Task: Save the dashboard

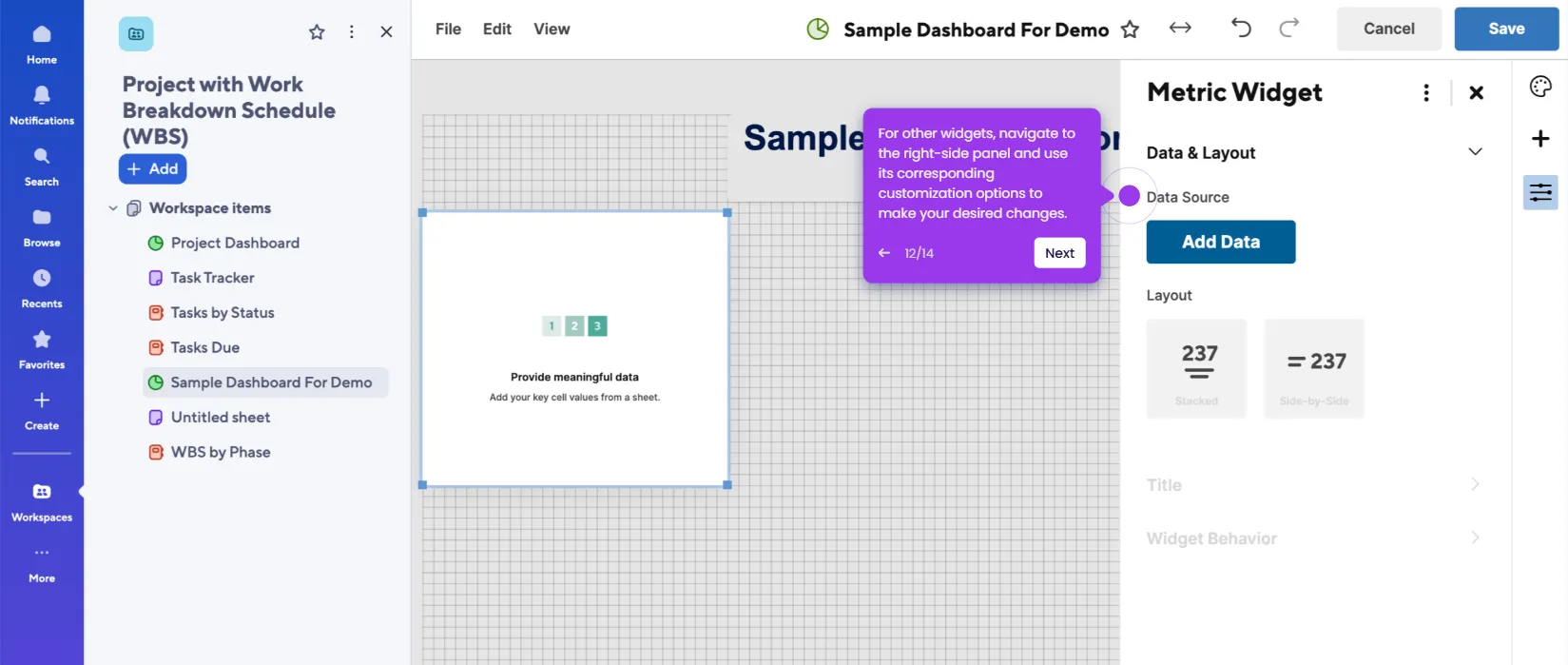Action: click(1506, 29)
